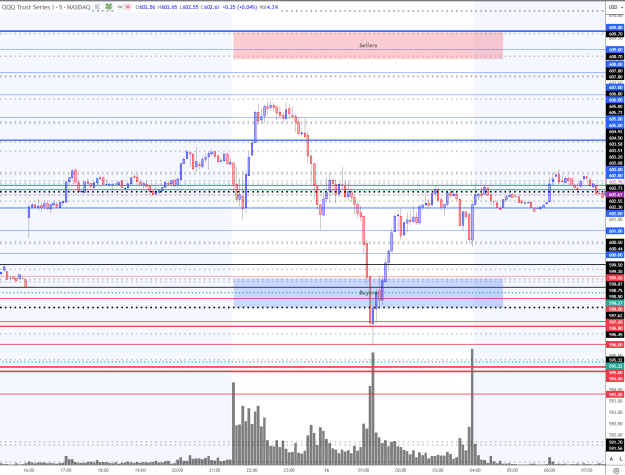The height and width of the screenshot is (475, 625).
Task: Click the 23:00 label on the time axis
Action: click(289, 470)
